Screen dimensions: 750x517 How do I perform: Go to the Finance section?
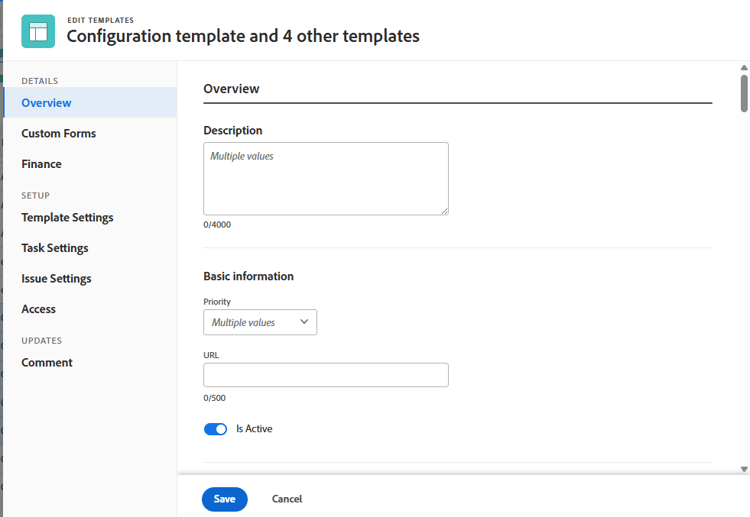[x=41, y=164]
